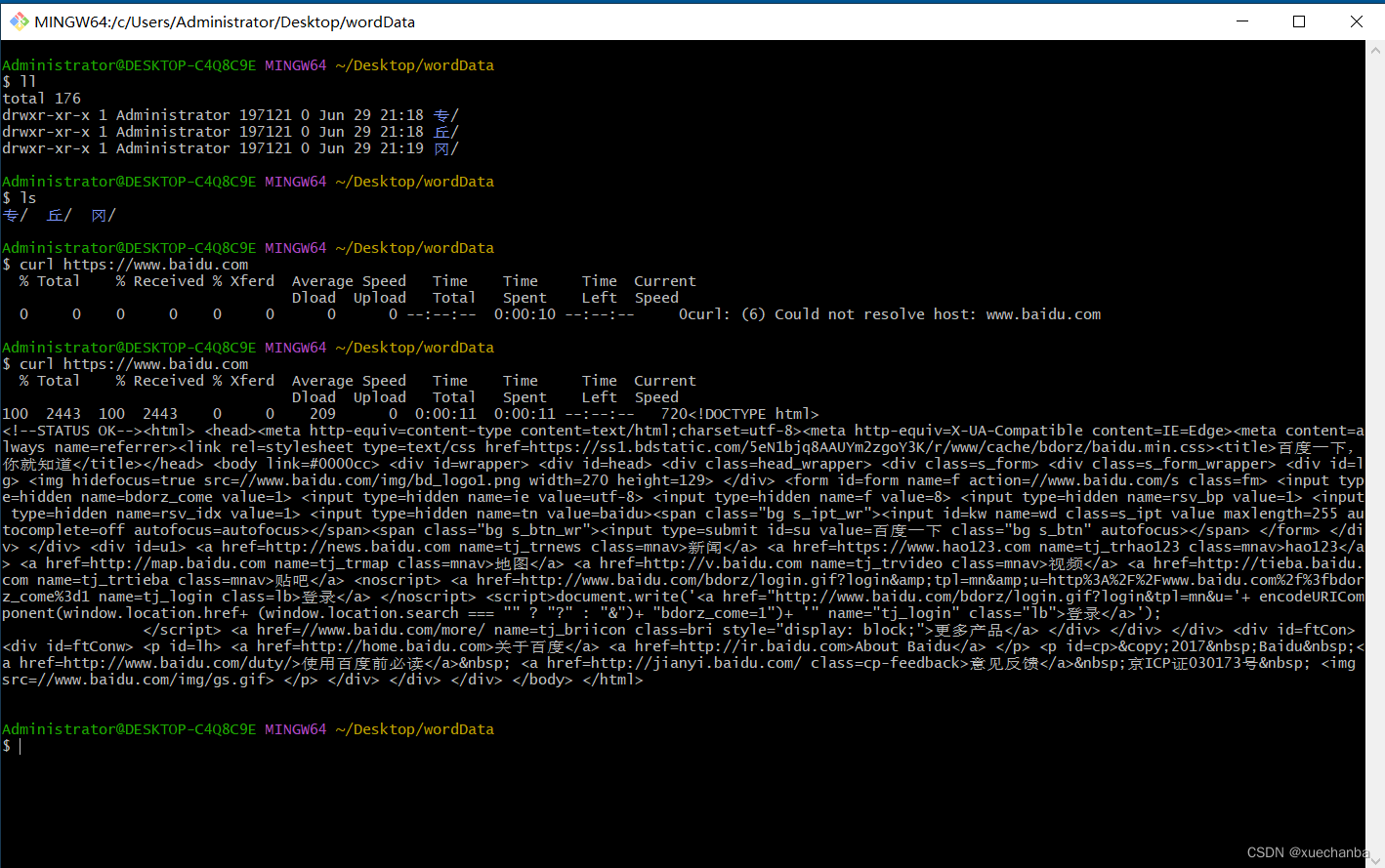Click the vertical scrollbar track

coord(1375,454)
